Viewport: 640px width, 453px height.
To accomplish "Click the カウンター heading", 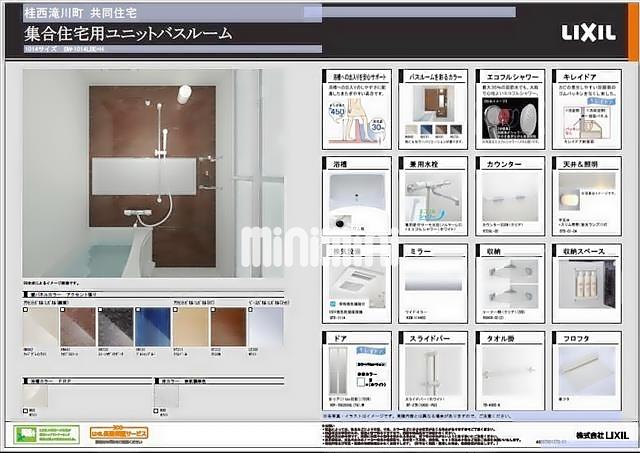I will 504,164.
